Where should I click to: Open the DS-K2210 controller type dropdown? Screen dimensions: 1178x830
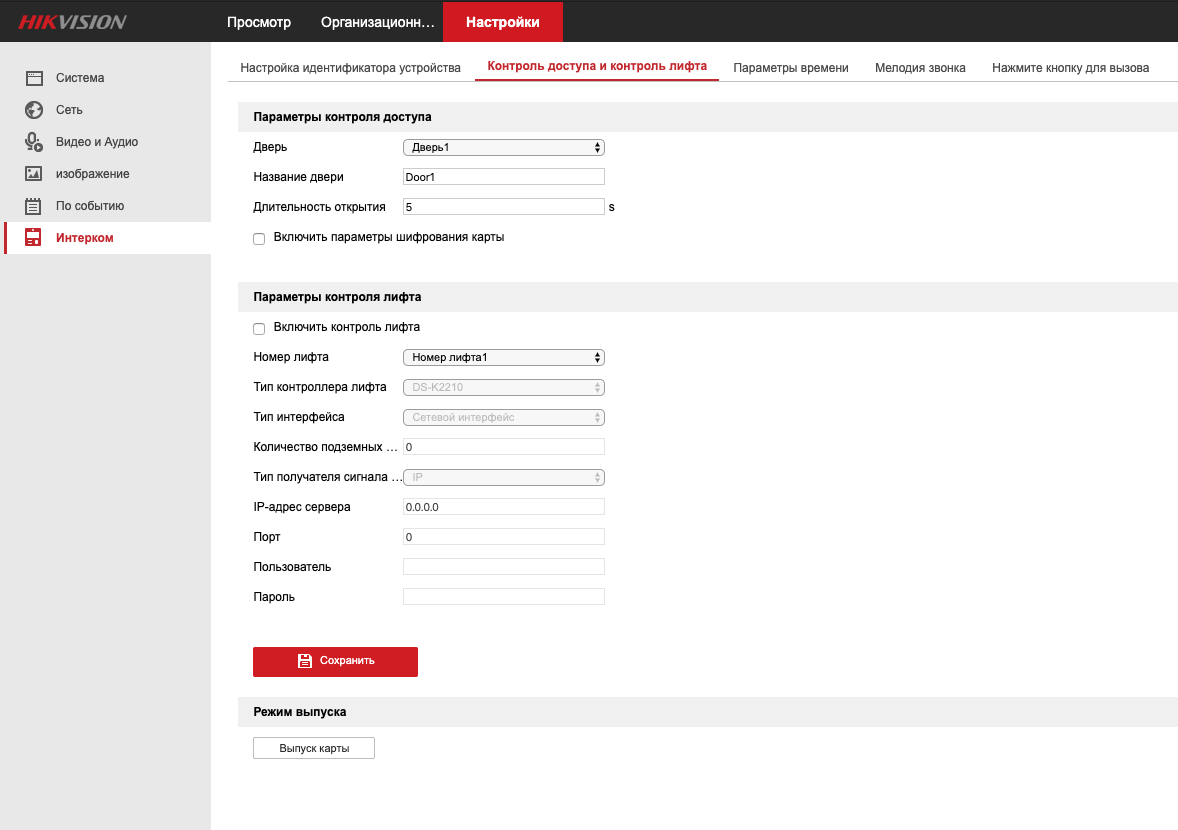point(503,387)
